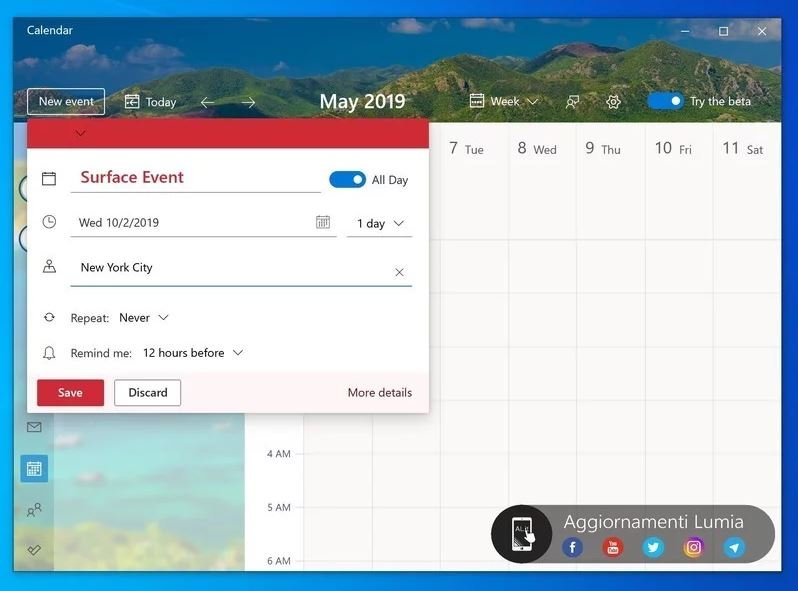This screenshot has width=798, height=591.
Task: Open the Settings gear icon
Action: 614,102
